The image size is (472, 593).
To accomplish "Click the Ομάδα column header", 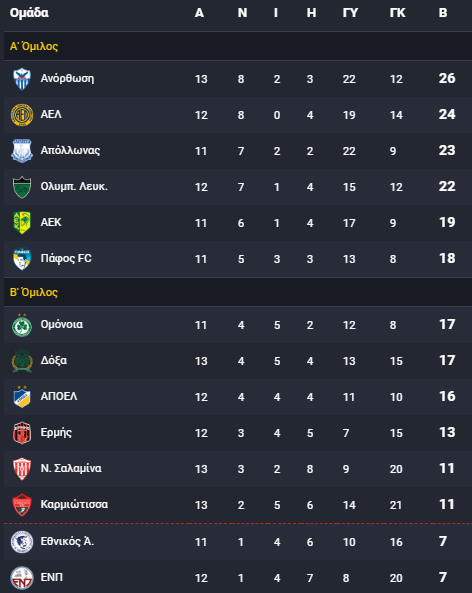I will (29, 13).
